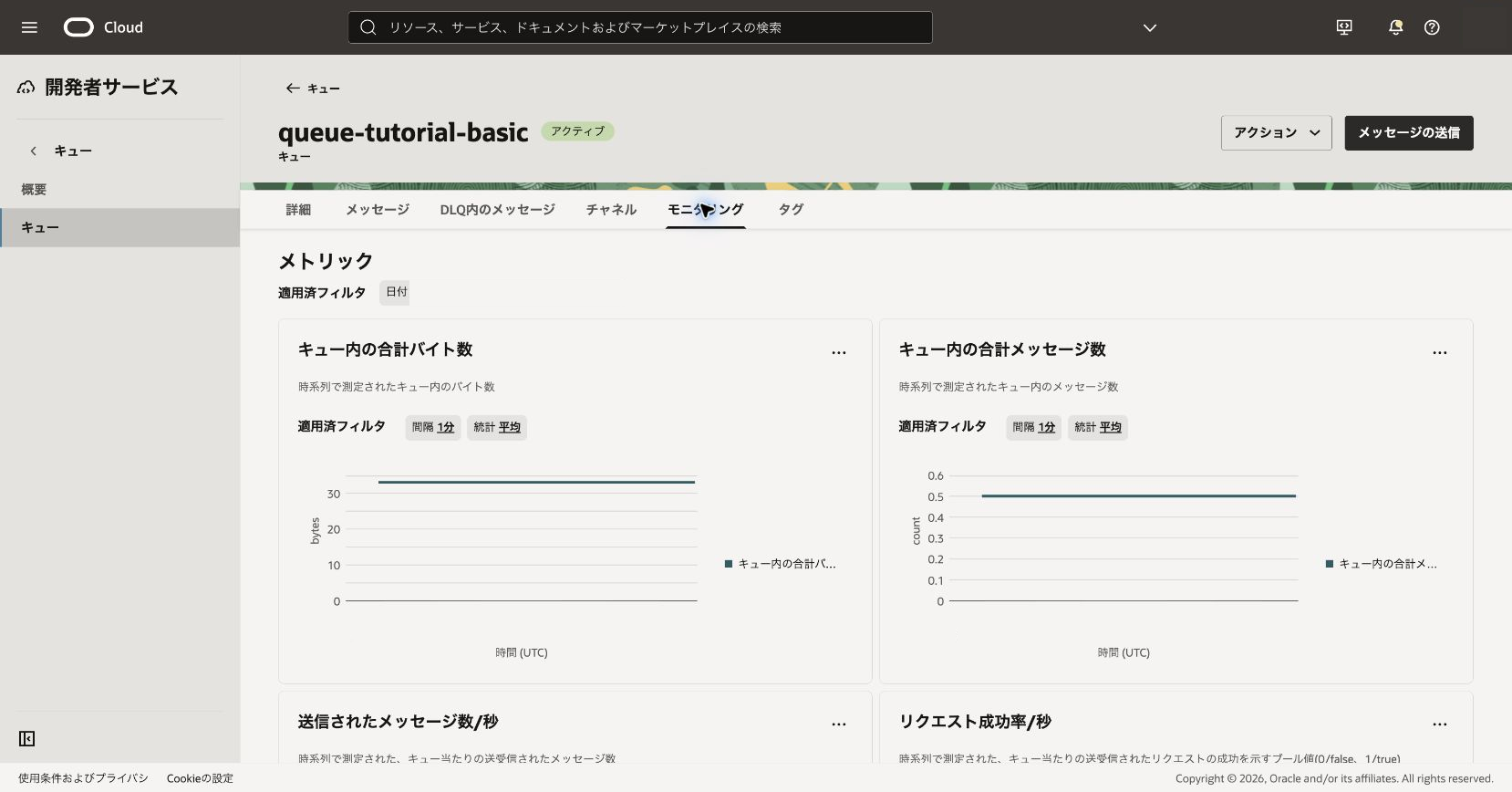Click the queue-tutorial-basic title
This screenshot has width=1512, height=792.
click(x=403, y=132)
